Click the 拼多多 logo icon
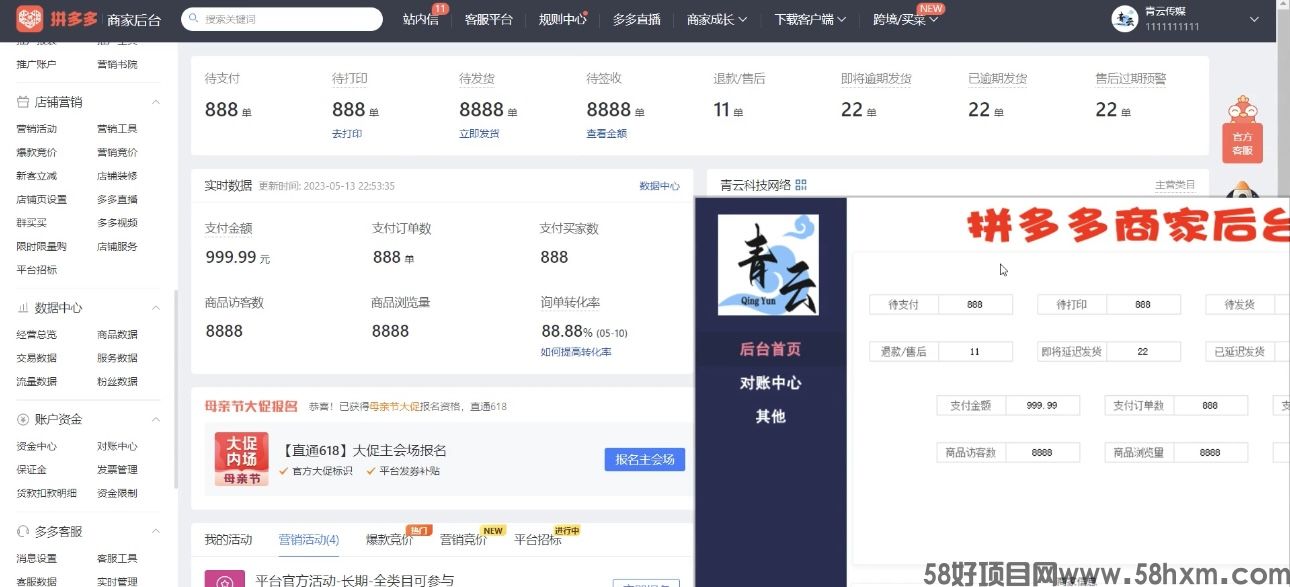Image resolution: width=1290 pixels, height=587 pixels. tap(30, 19)
